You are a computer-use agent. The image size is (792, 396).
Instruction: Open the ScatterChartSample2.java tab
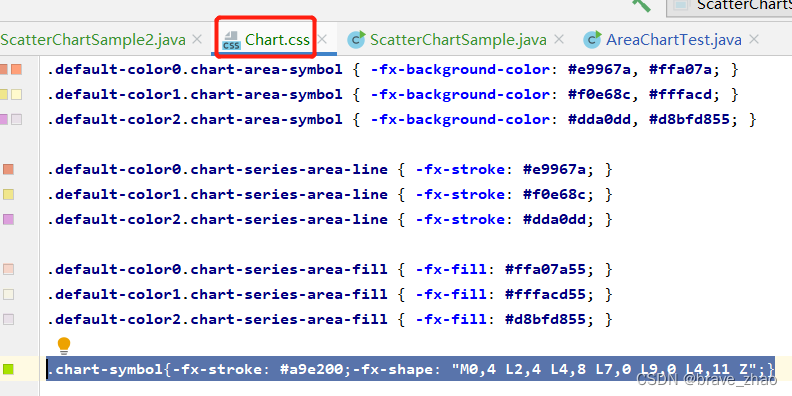coord(93,40)
